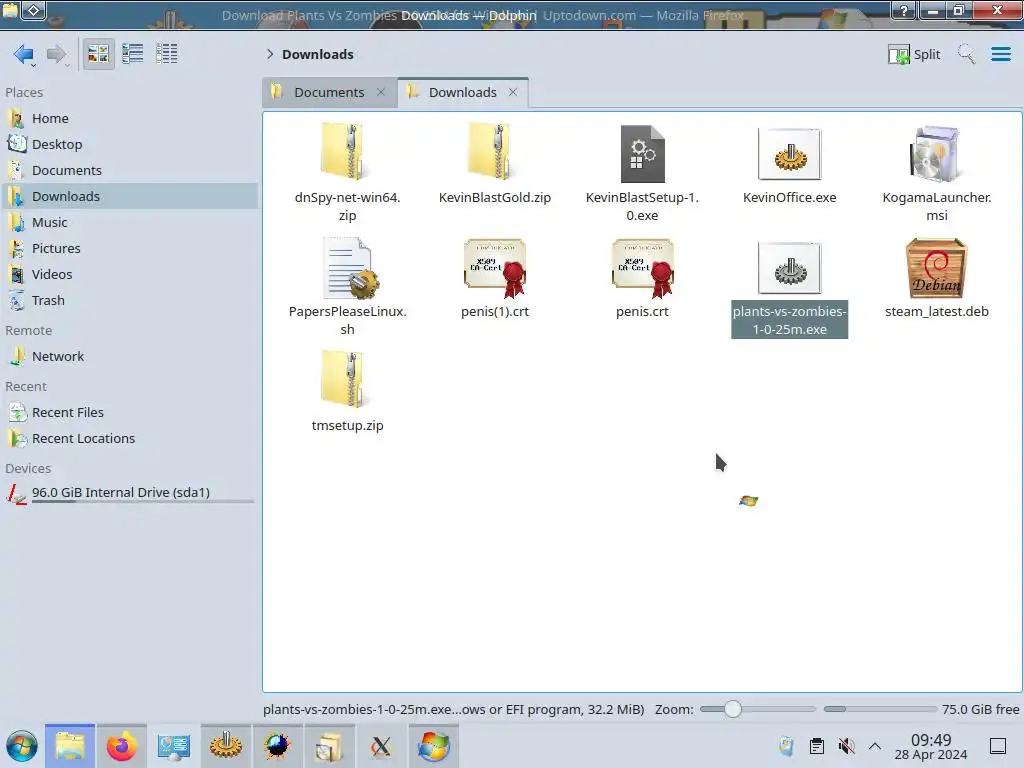This screenshot has height=768, width=1024.
Task: Select tmsetup.zip archive icon
Action: coord(347,379)
